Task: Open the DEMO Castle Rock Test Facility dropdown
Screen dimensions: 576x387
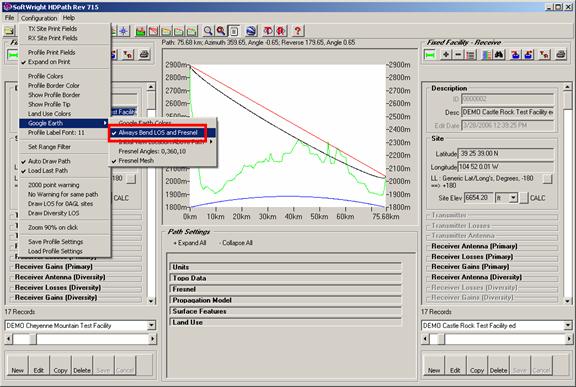Action: (568, 325)
